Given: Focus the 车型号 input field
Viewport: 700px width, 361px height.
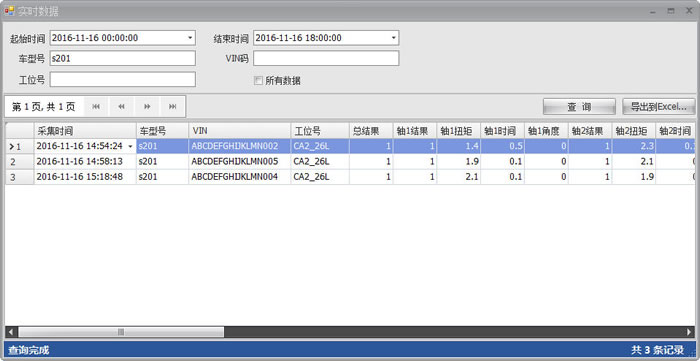Looking at the screenshot, I should [x=122, y=58].
